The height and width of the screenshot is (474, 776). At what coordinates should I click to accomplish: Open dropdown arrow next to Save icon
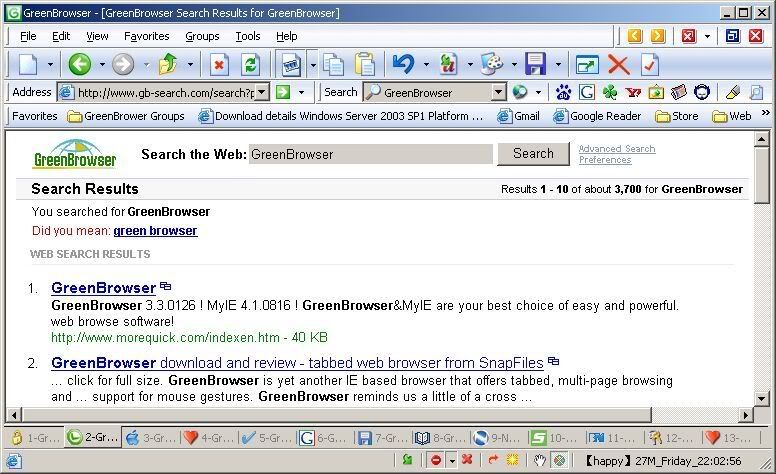557,65
